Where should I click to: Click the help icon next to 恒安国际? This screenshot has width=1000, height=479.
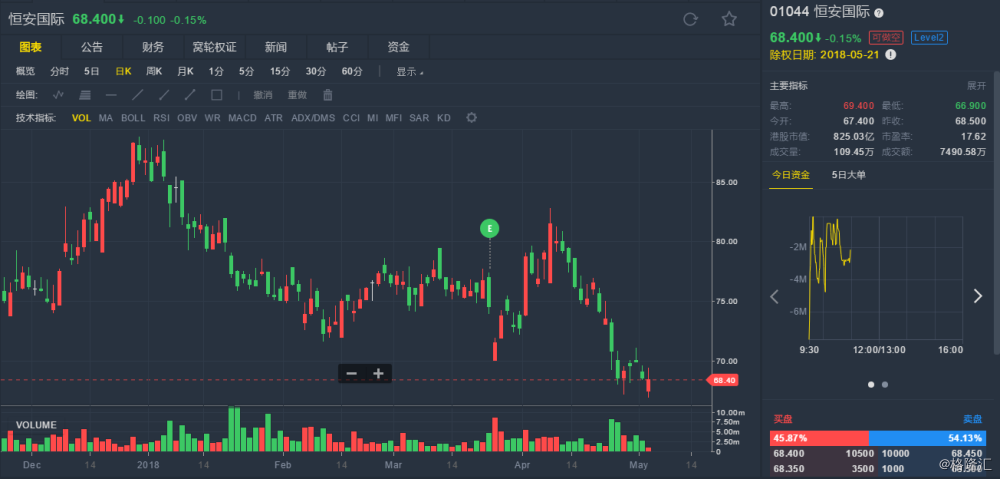[x=879, y=13]
